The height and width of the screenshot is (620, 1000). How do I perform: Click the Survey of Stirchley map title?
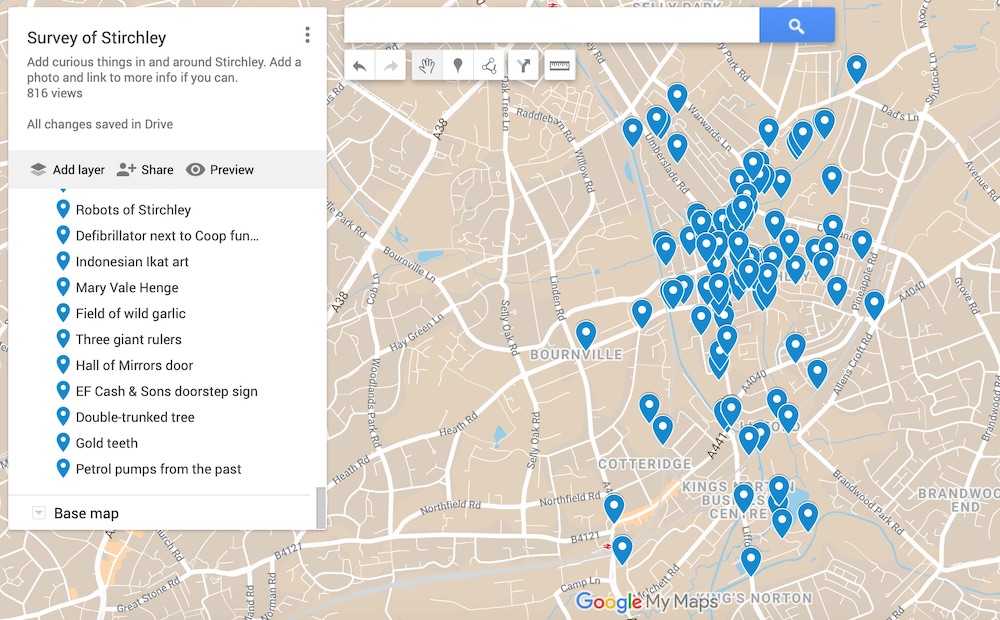coord(97,38)
